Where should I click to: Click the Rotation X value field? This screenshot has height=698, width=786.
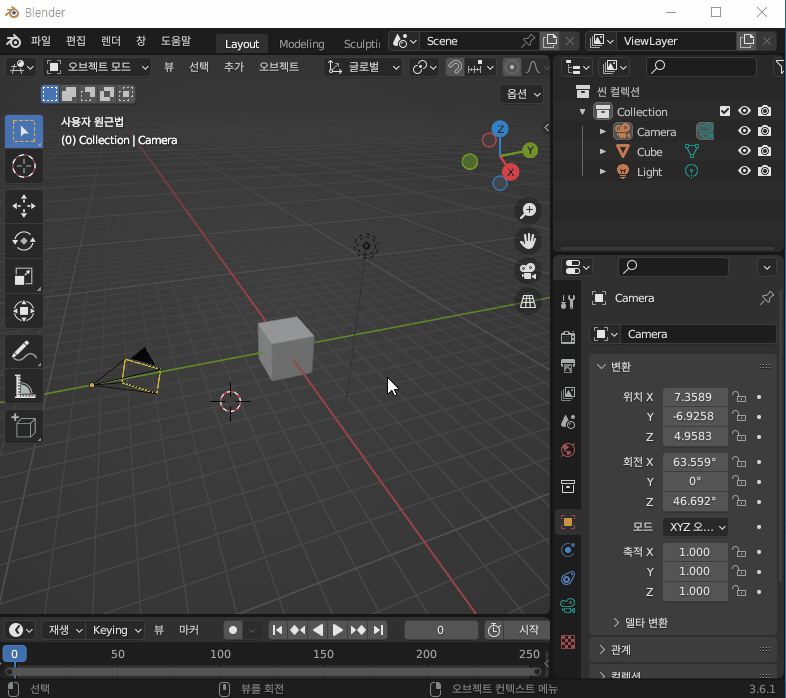point(695,462)
